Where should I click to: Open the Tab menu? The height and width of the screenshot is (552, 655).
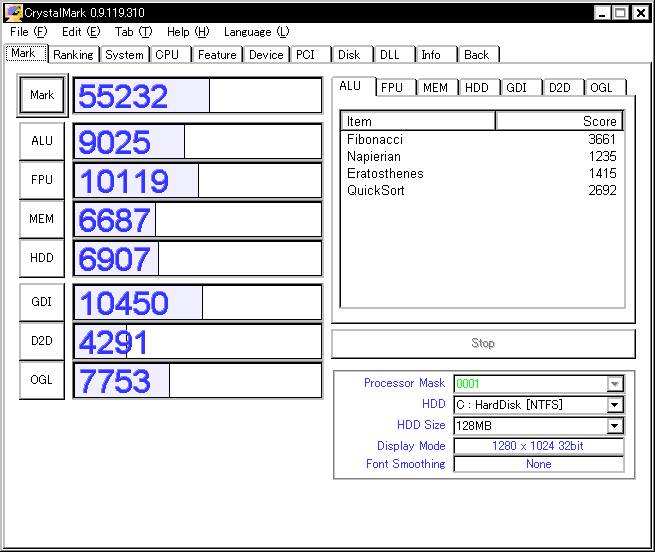coord(134,32)
